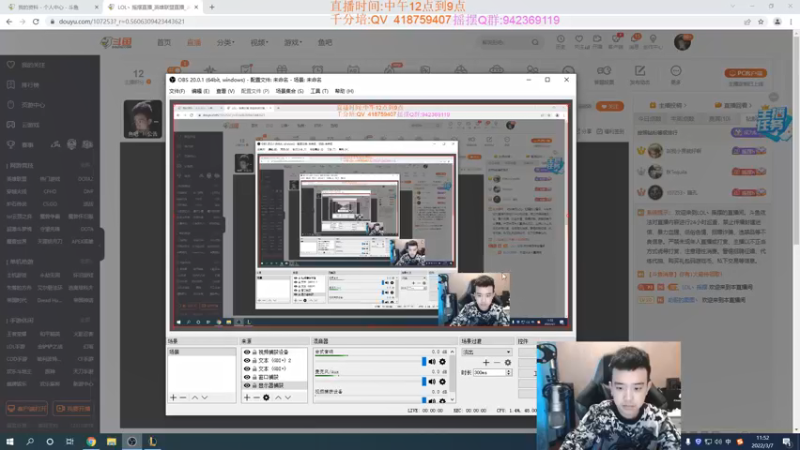Click the Douyu logo

point(117,43)
